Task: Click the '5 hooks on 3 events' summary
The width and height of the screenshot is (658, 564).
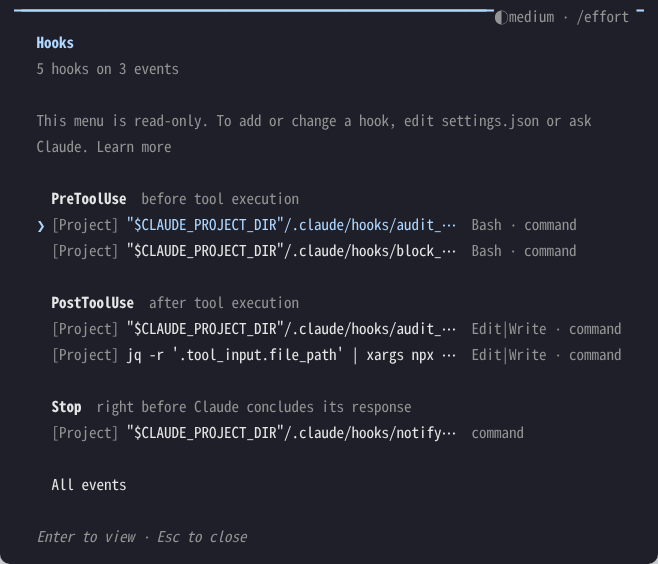Action: click(x=107, y=69)
